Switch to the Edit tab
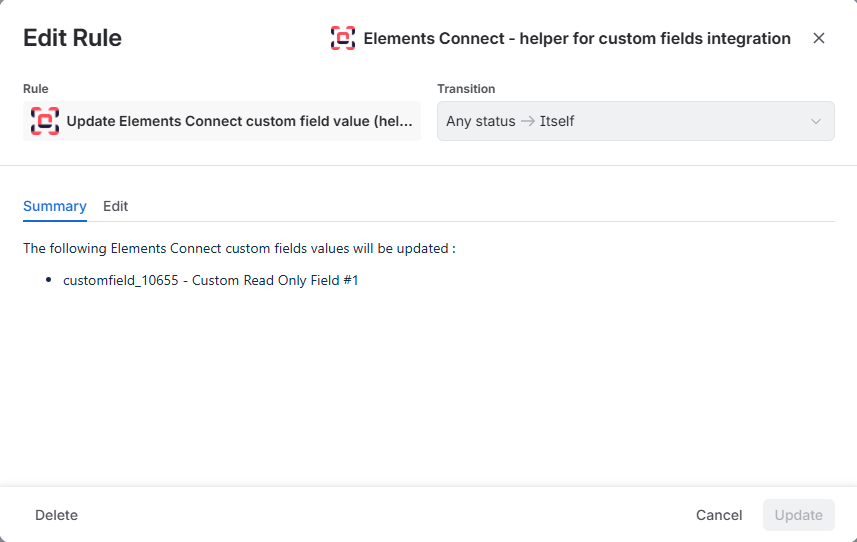The height and width of the screenshot is (542, 857). [x=115, y=206]
